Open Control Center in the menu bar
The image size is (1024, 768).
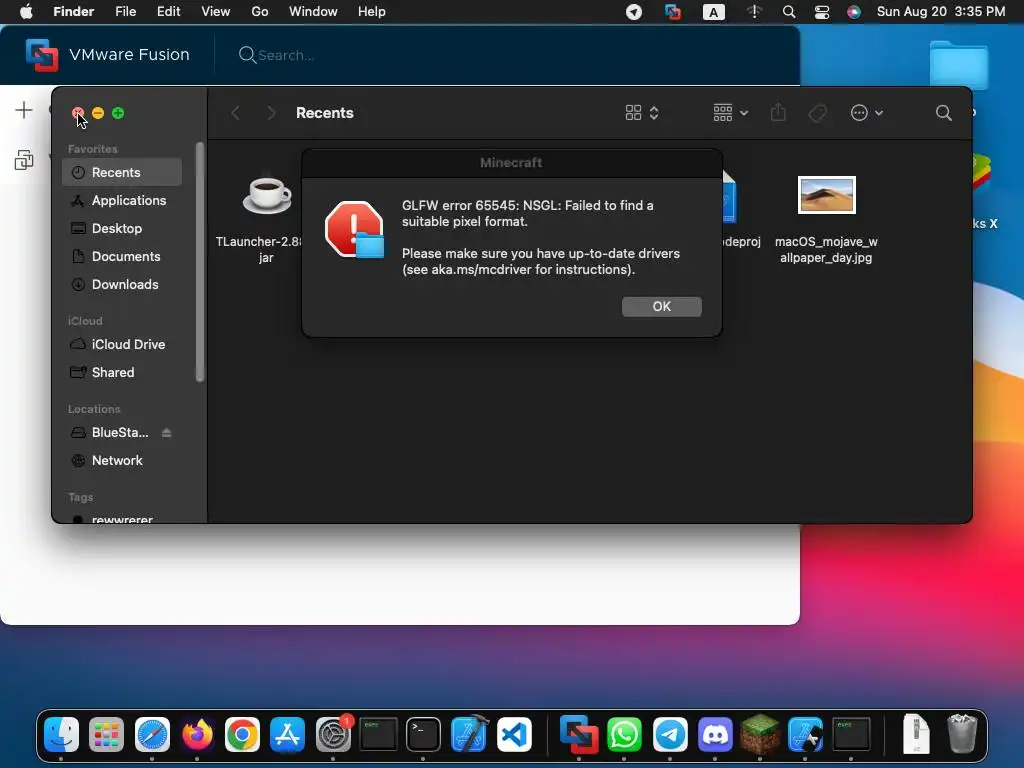click(822, 12)
